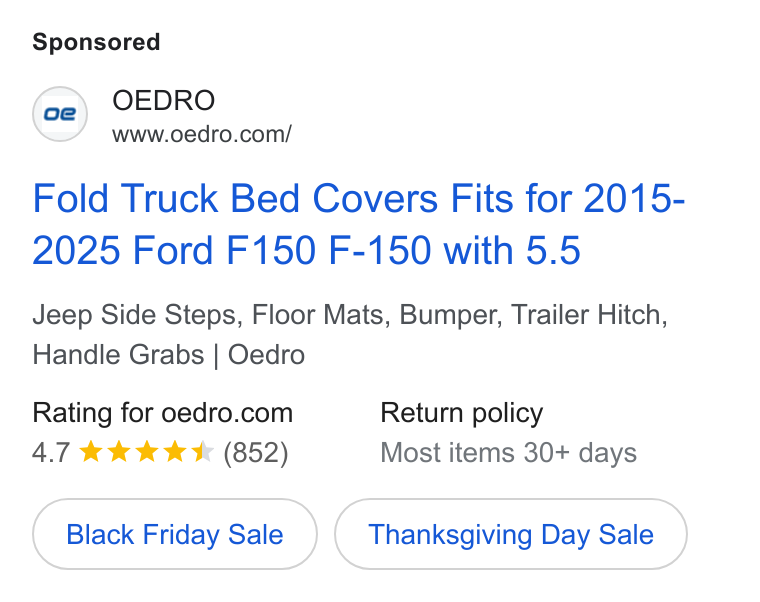Select the OEDRO advertiser name
Viewport: 760px width, 602px height.
click(163, 100)
